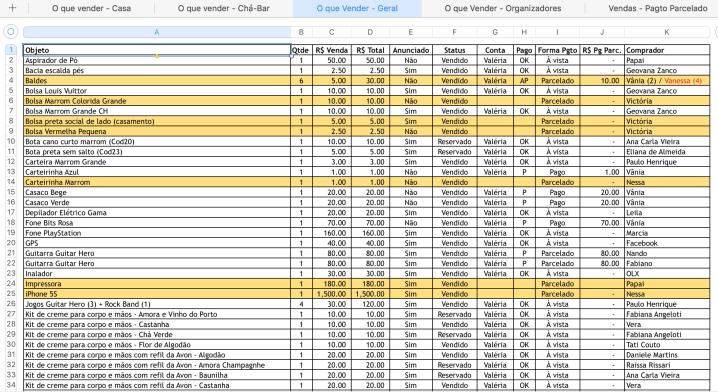This screenshot has height=392, width=718.
Task: Open the 'O que Vender - Organizadores' tab
Action: pyautogui.click(x=503, y=8)
